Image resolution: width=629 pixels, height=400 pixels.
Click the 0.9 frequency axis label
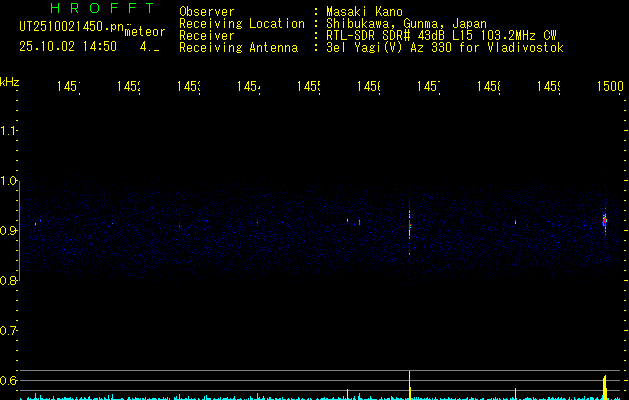pos(8,230)
